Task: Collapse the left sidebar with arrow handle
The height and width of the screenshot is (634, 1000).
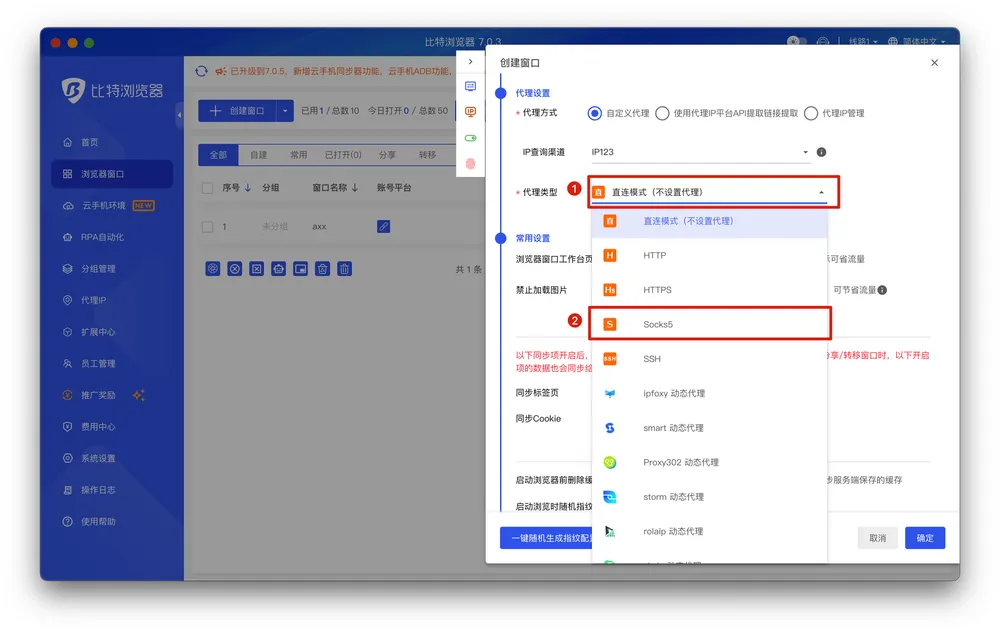Action: point(180,115)
